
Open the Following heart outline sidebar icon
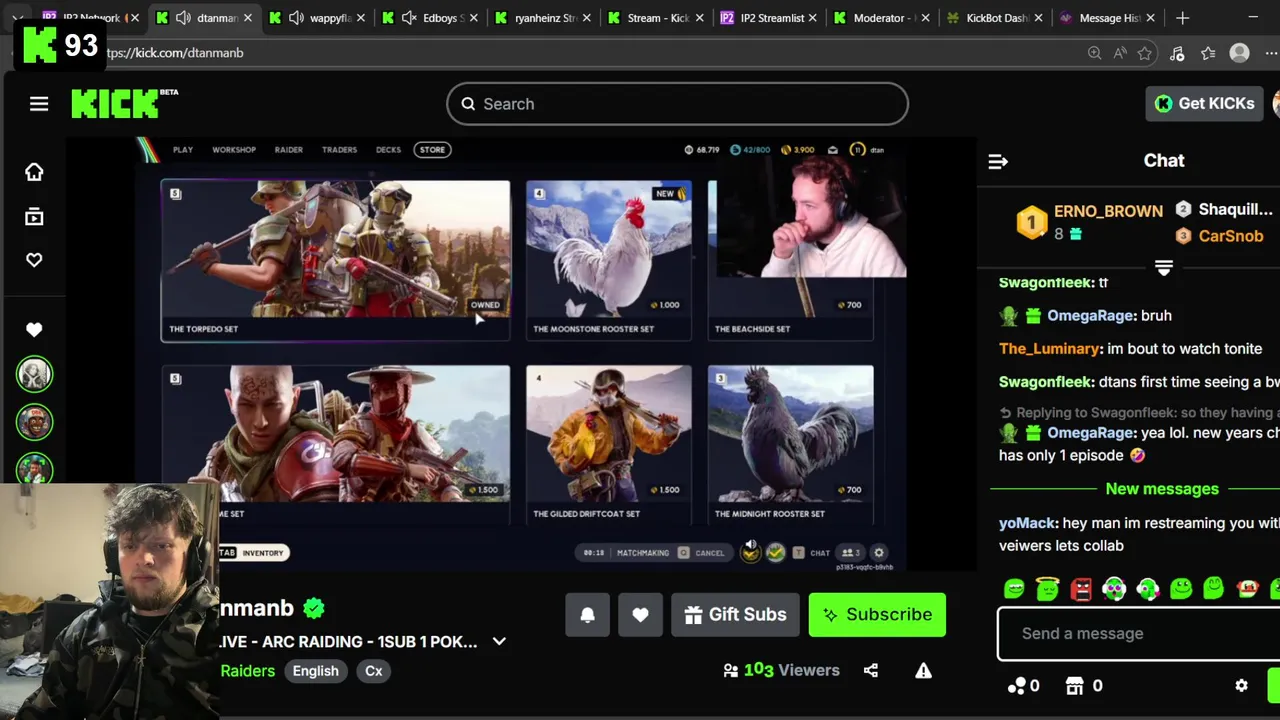[x=34, y=260]
